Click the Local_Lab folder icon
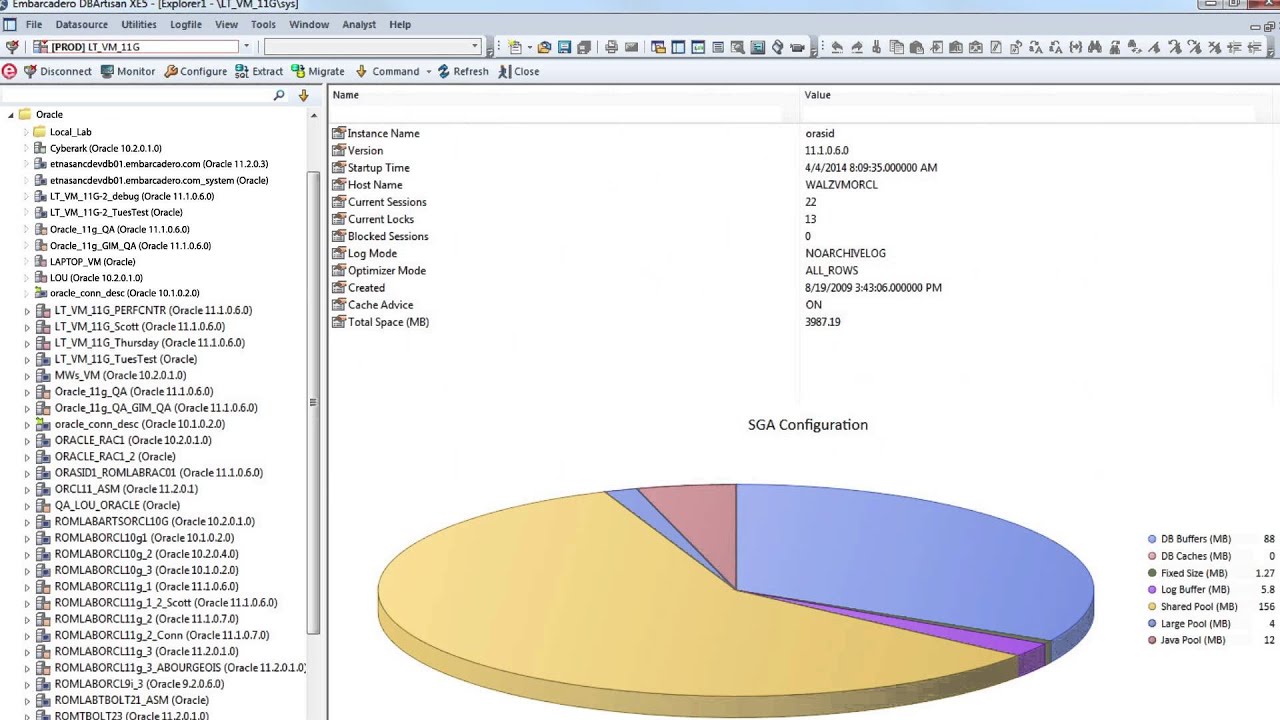The width and height of the screenshot is (1280, 720). (x=40, y=131)
